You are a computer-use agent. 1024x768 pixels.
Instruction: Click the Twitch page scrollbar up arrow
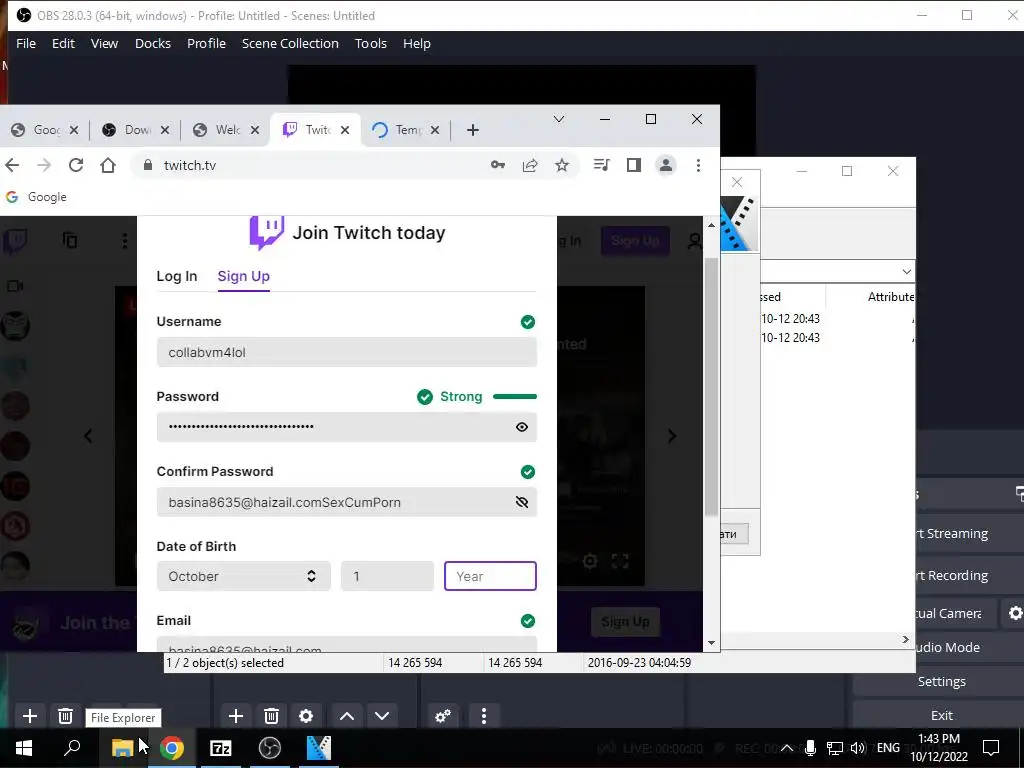click(x=711, y=225)
